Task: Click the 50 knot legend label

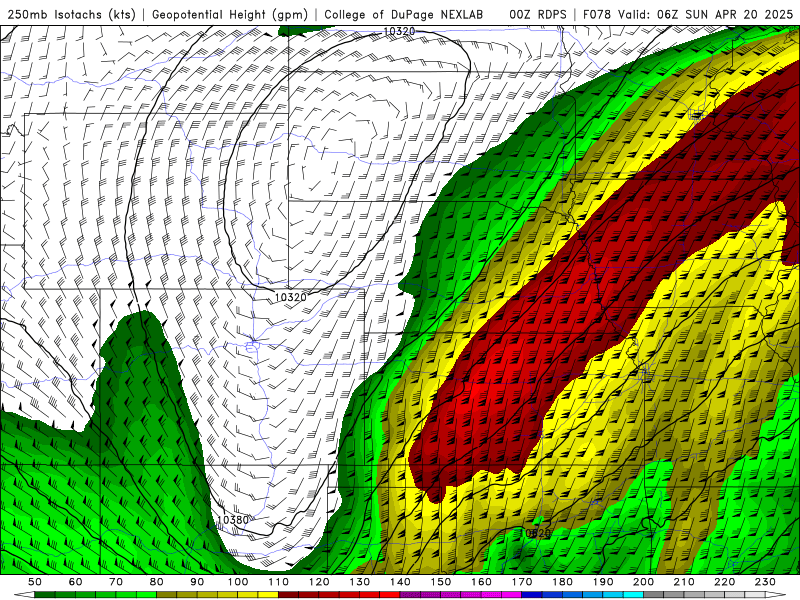Action: [35, 582]
